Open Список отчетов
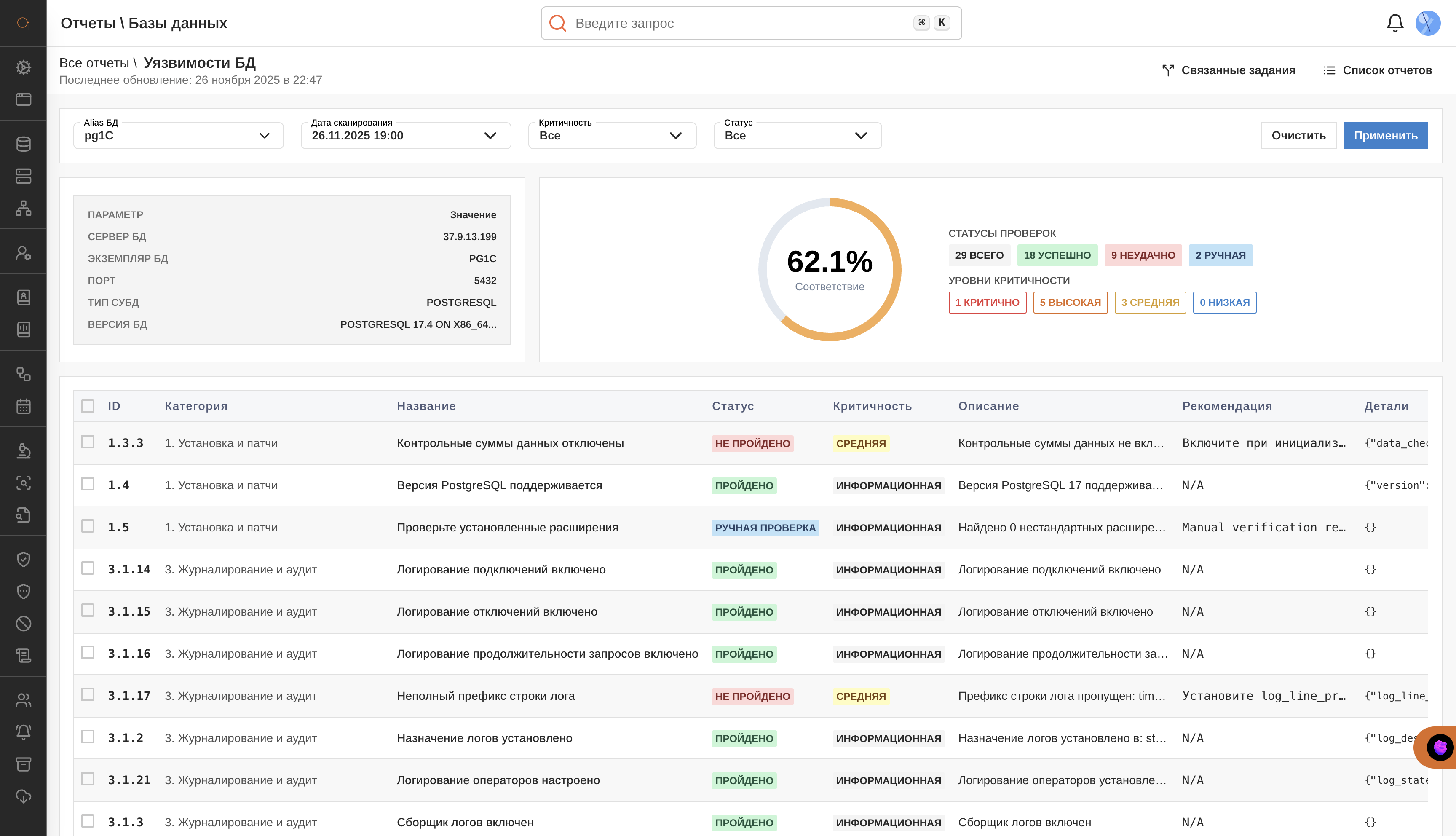Image resolution: width=1456 pixels, height=836 pixels. (1377, 70)
